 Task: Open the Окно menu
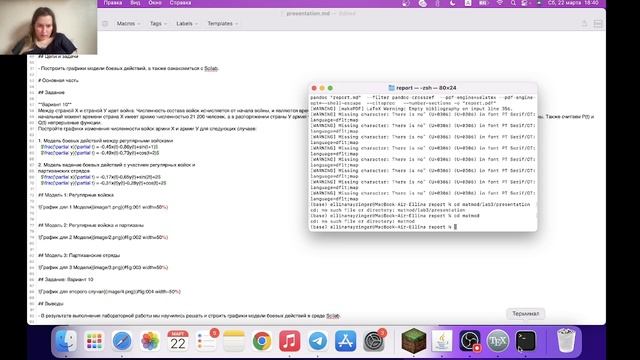pyautogui.click(x=155, y=3)
